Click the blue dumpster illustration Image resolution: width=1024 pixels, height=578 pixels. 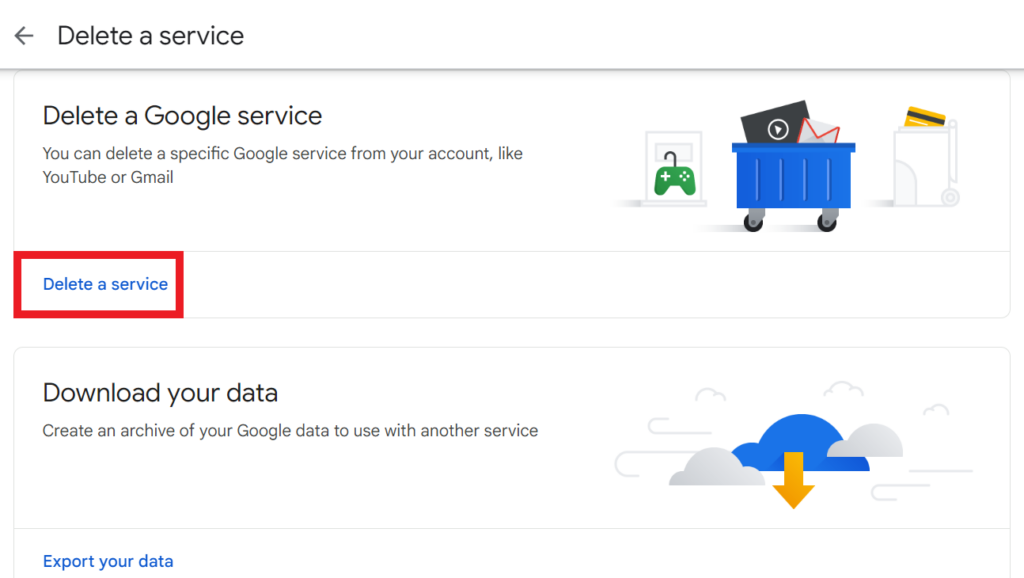click(x=793, y=185)
